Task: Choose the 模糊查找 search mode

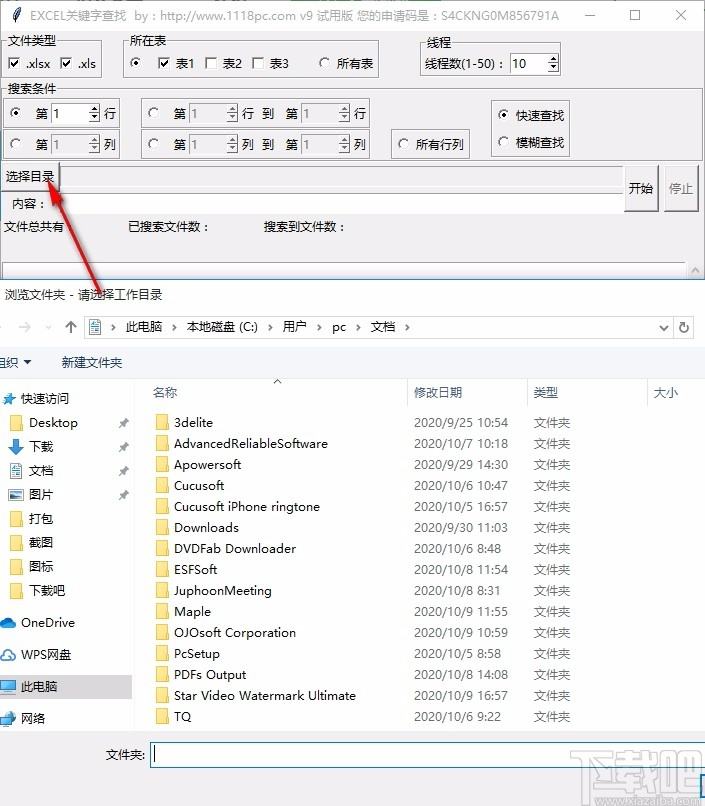Action: coord(503,142)
